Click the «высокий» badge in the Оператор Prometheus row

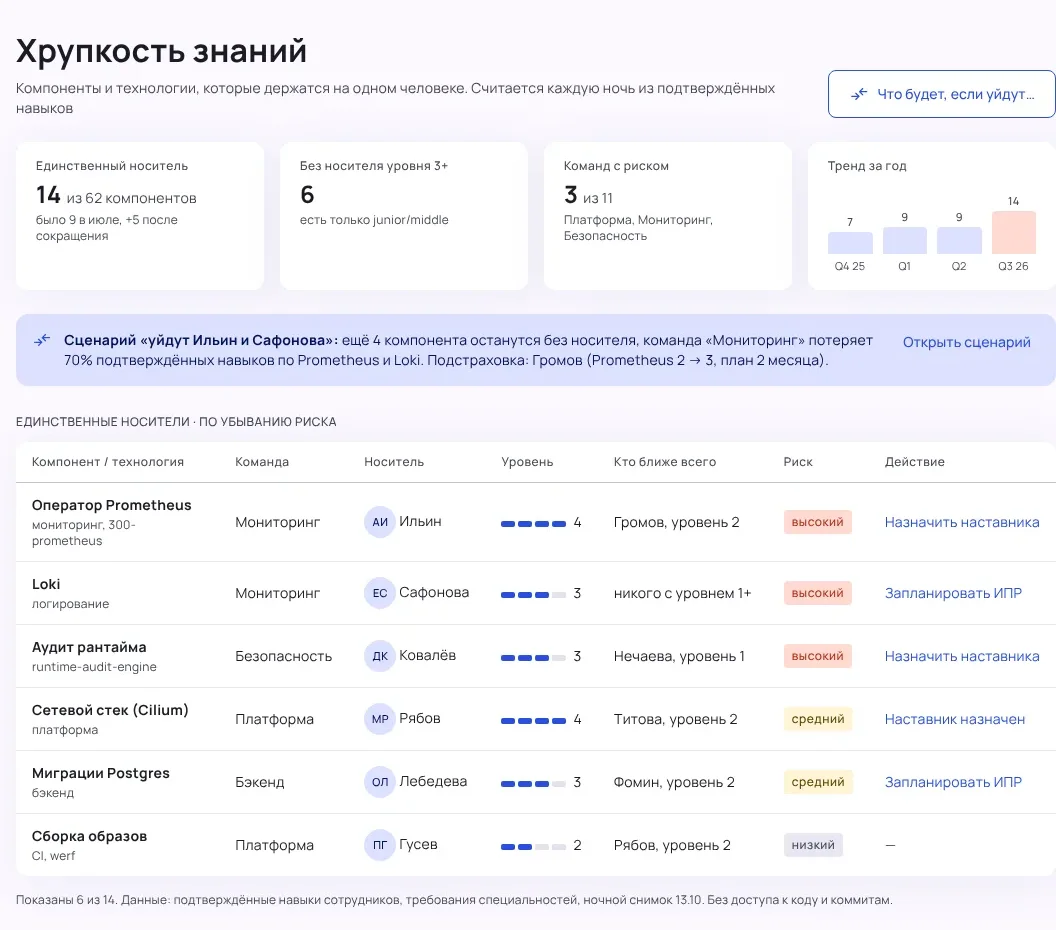coord(818,522)
